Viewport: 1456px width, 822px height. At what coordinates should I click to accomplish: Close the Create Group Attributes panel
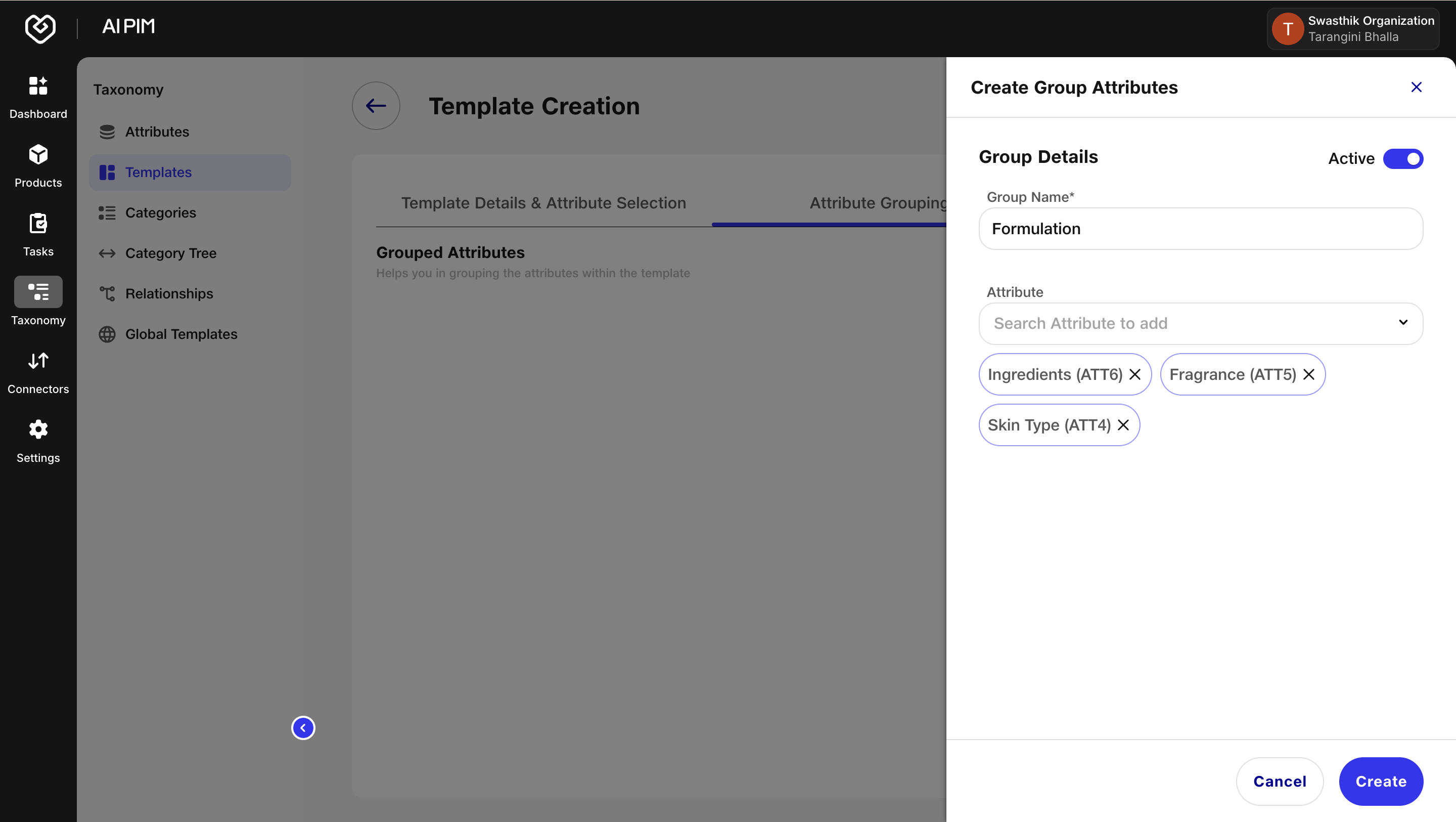point(1416,87)
